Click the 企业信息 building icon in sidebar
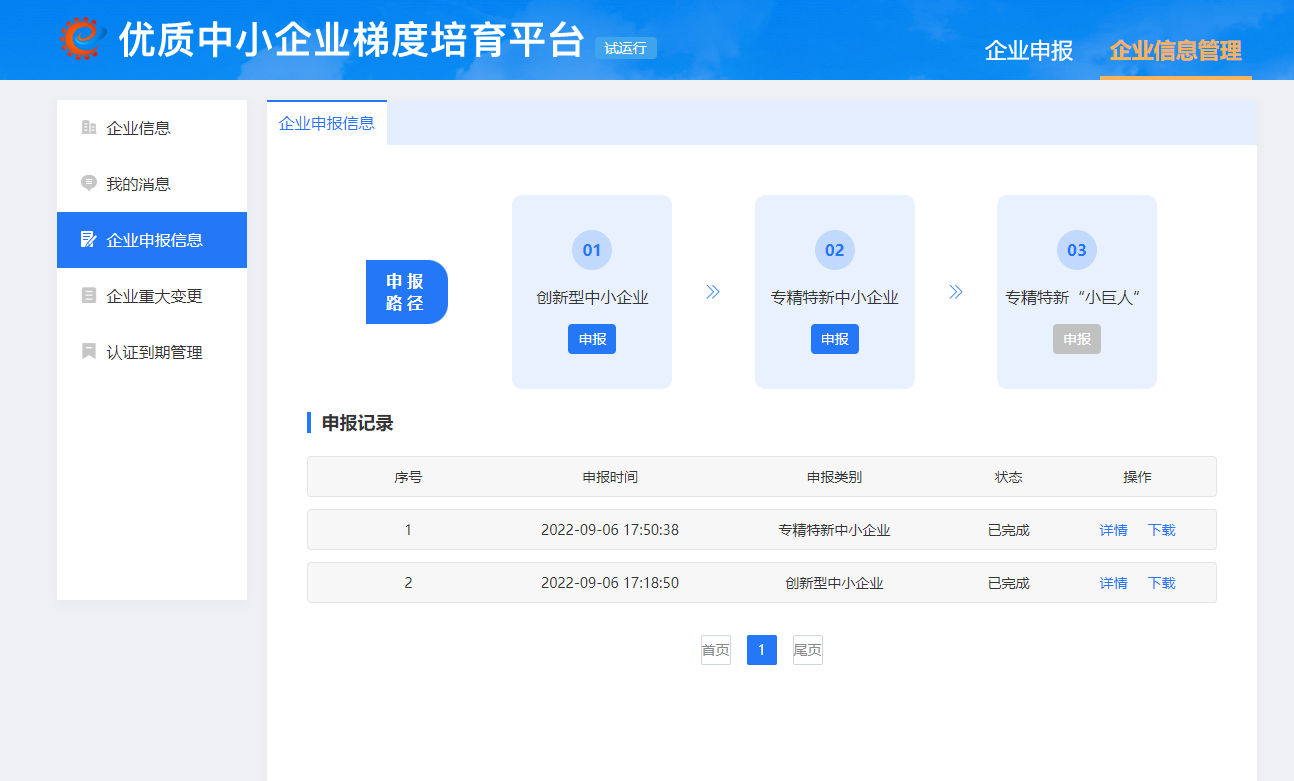The width and height of the screenshot is (1294, 781). tap(89, 128)
